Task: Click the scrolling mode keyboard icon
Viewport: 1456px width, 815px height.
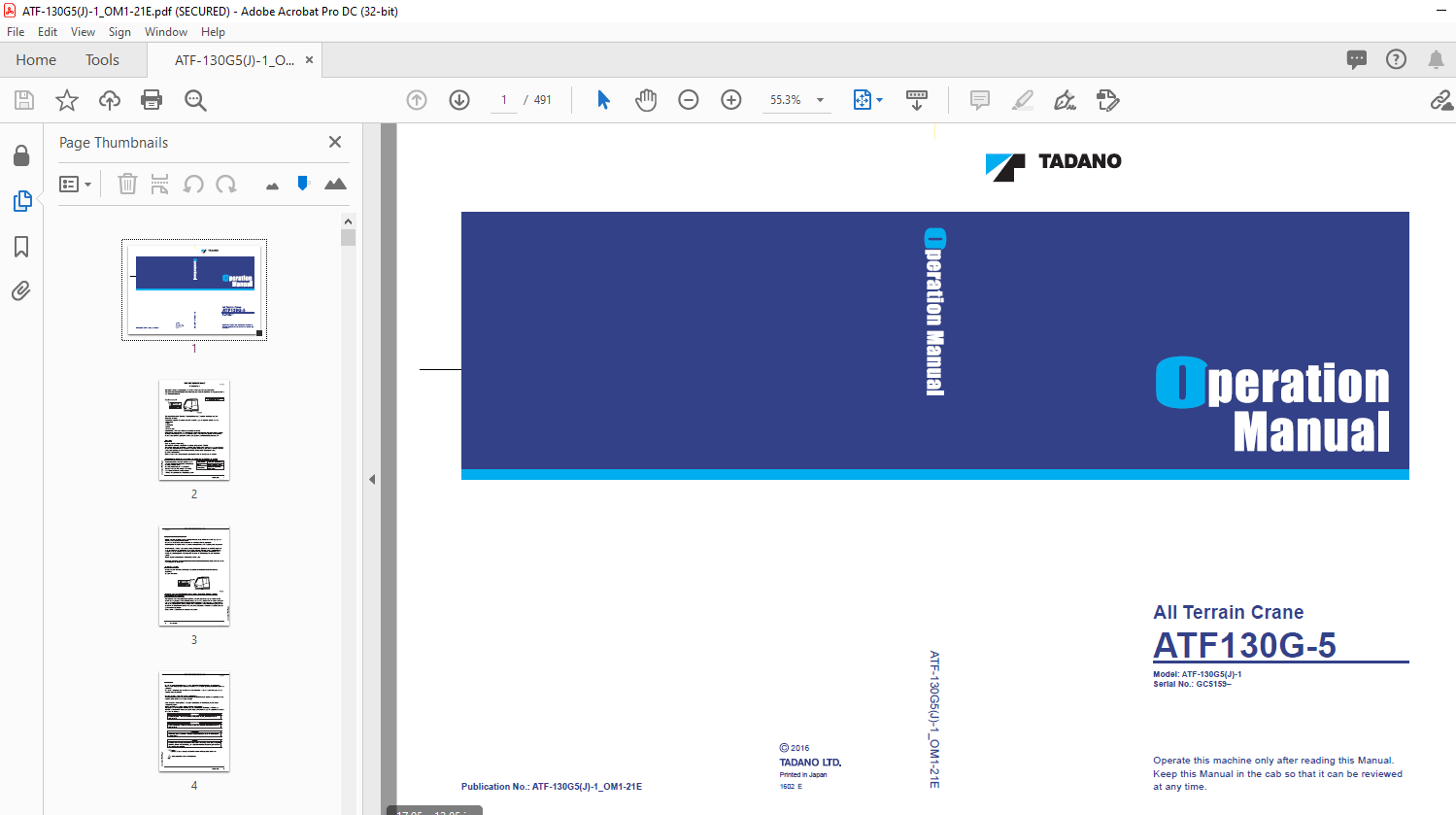Action: click(917, 100)
